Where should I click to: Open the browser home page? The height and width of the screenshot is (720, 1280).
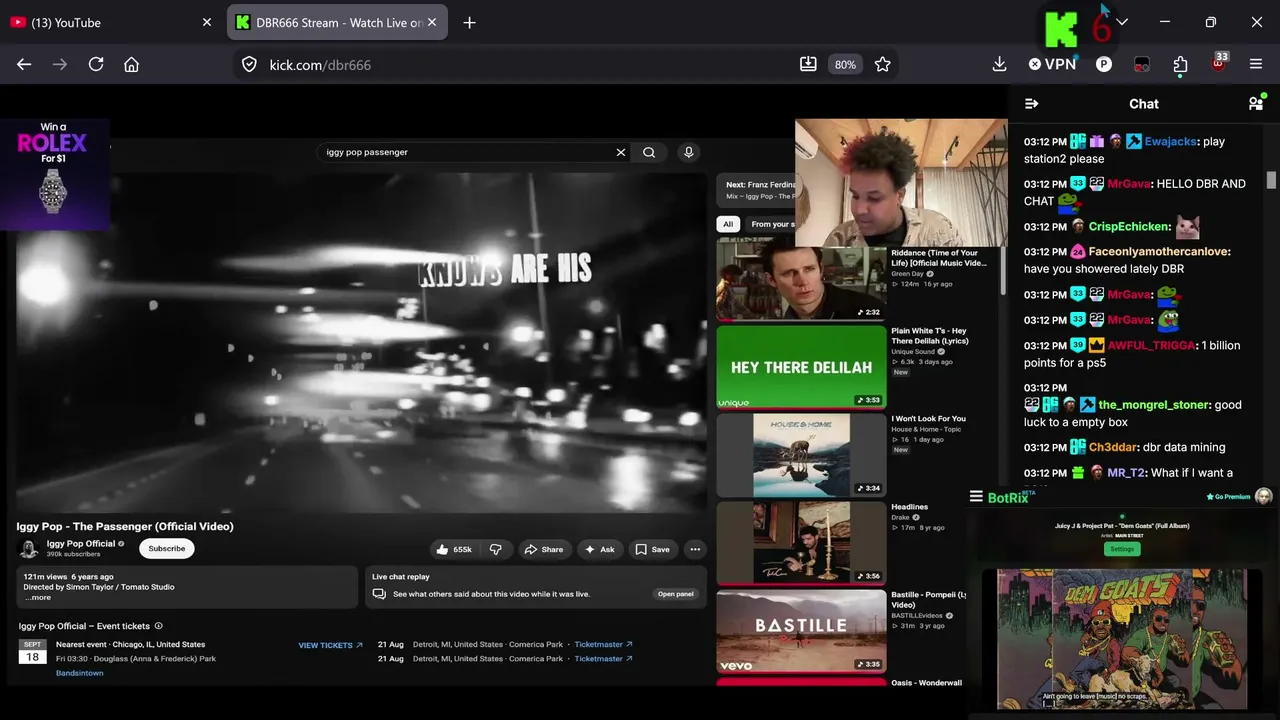(x=131, y=64)
